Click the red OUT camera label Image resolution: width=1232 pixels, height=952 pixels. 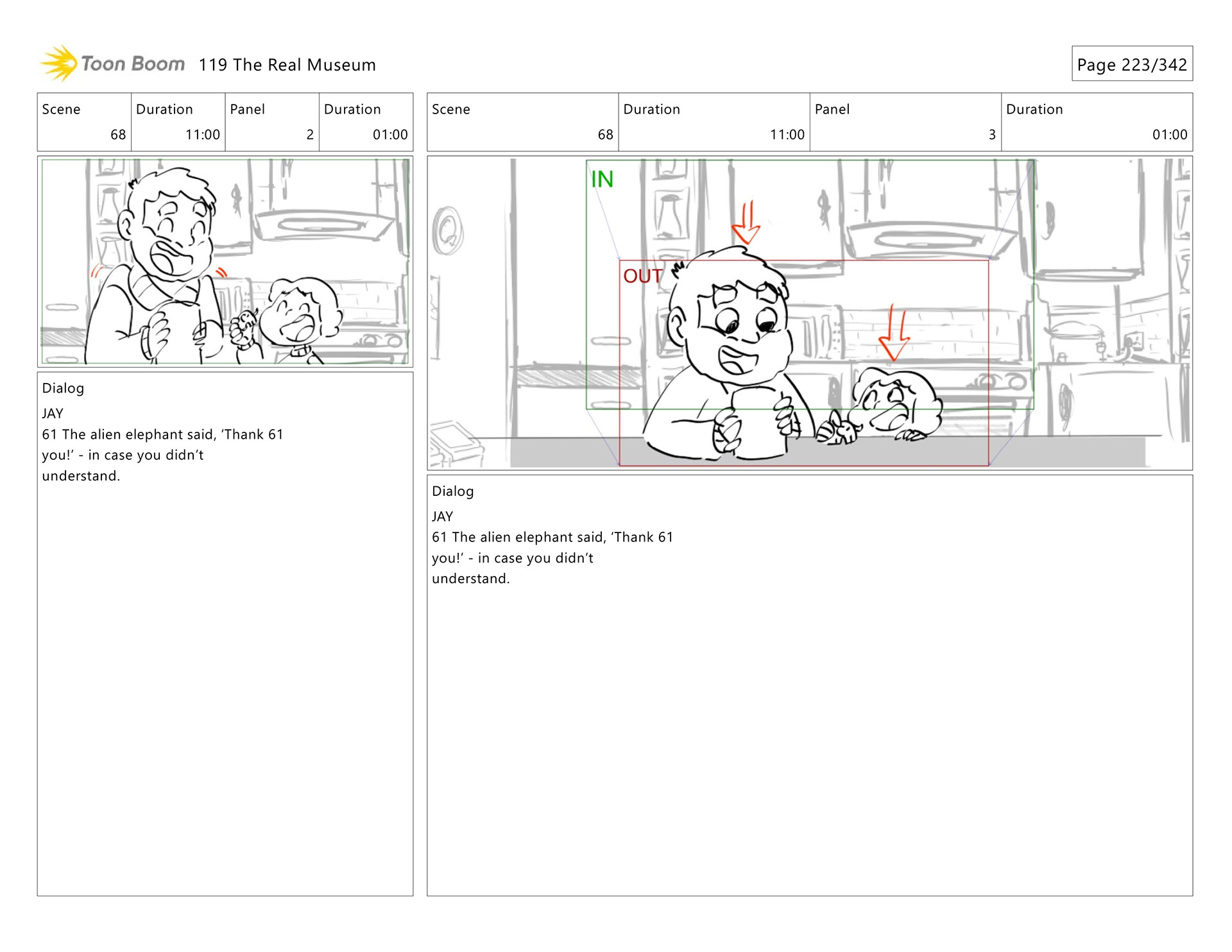(642, 276)
